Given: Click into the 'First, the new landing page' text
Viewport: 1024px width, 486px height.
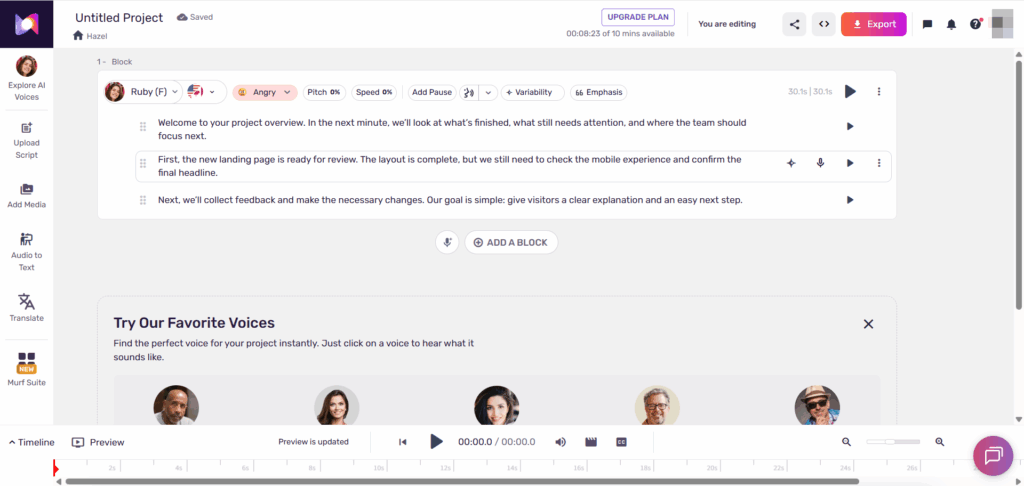Looking at the screenshot, I should (x=450, y=167).
